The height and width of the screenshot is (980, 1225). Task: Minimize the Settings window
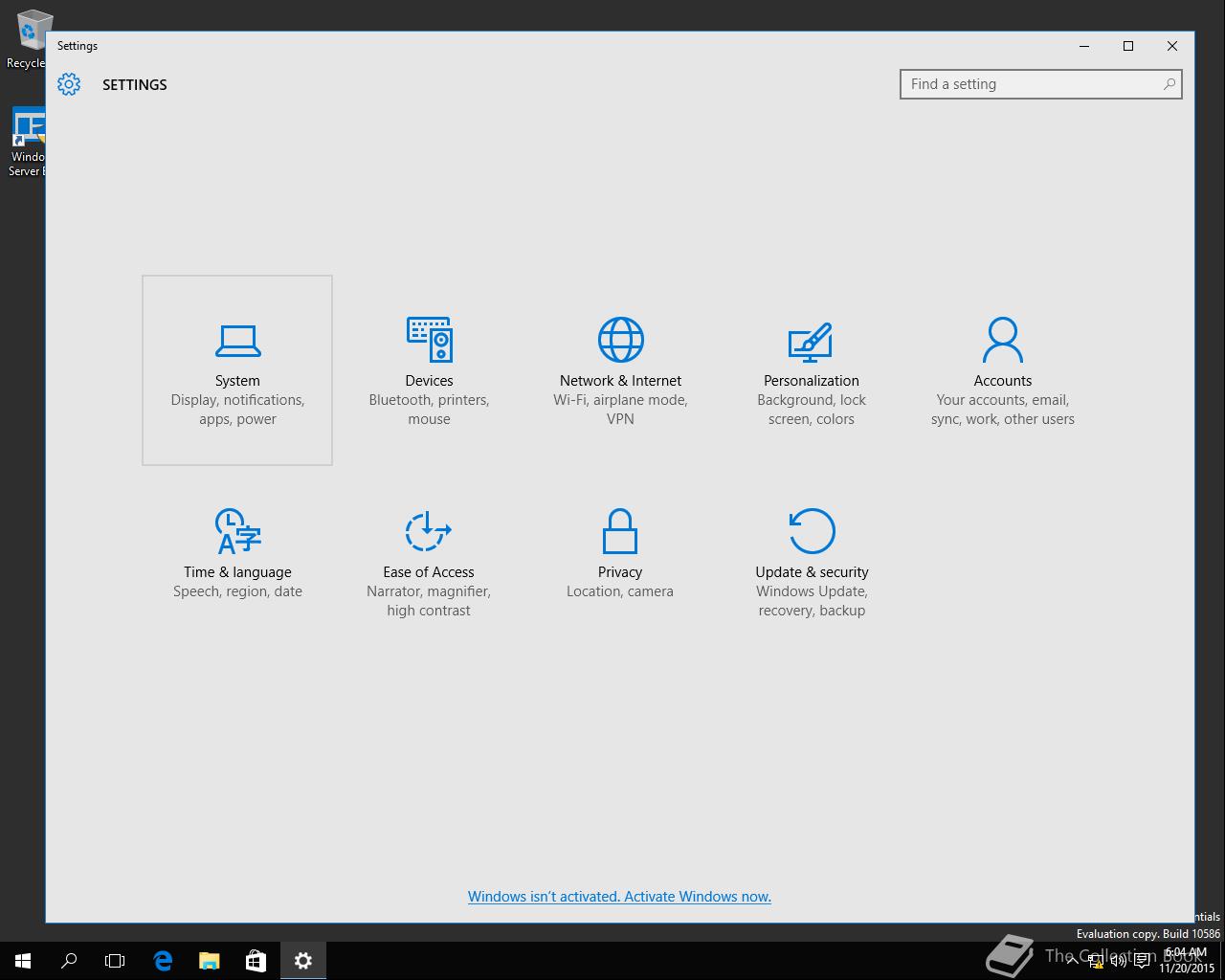point(1084,46)
